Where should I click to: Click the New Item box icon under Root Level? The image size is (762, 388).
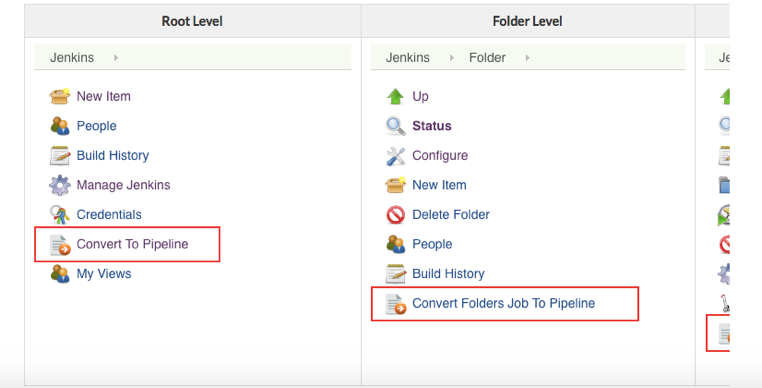pos(60,96)
